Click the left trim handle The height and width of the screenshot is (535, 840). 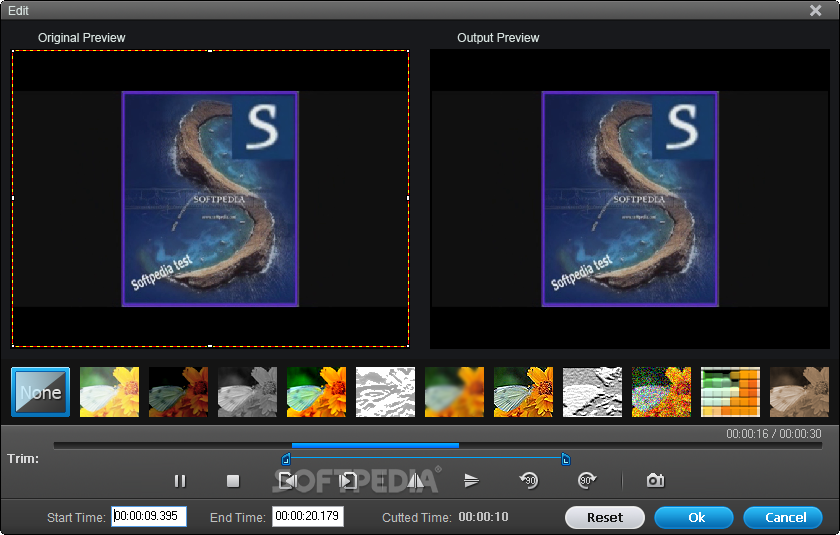pyautogui.click(x=286, y=459)
